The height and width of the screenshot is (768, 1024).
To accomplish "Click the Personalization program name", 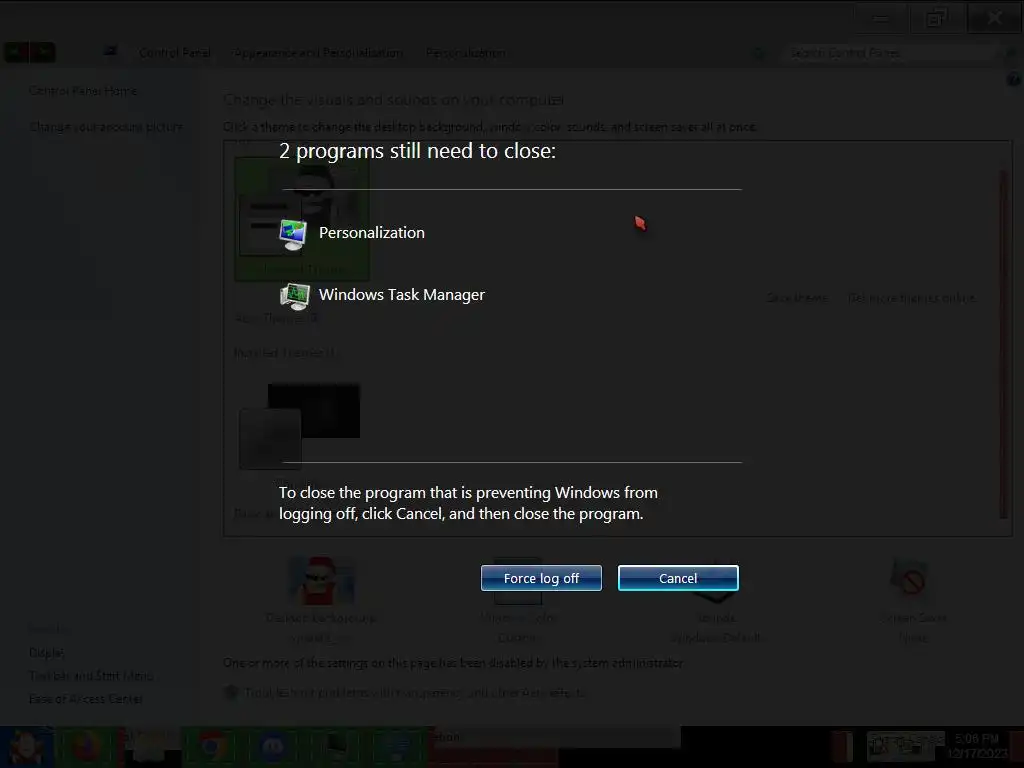I will pos(372,232).
